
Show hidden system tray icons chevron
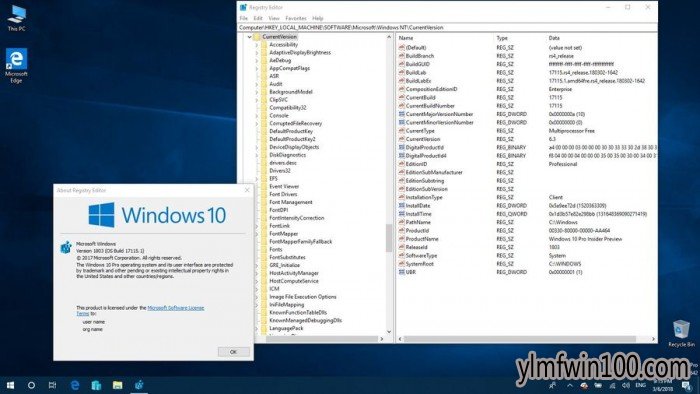pos(570,385)
